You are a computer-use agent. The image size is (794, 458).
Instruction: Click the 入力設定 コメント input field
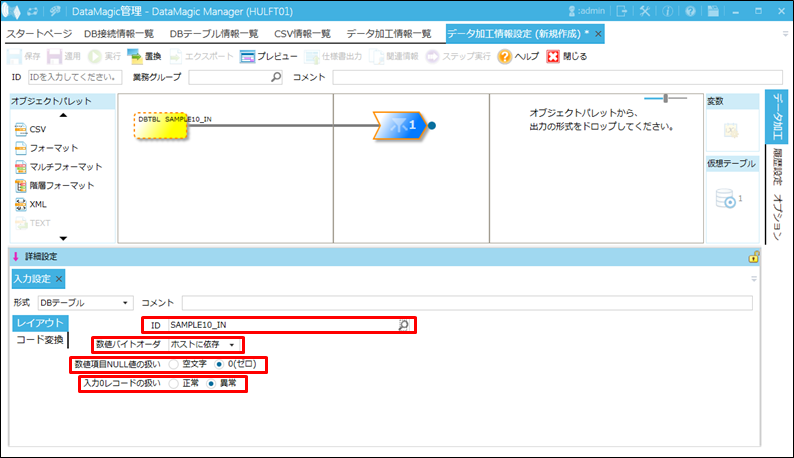click(x=467, y=303)
